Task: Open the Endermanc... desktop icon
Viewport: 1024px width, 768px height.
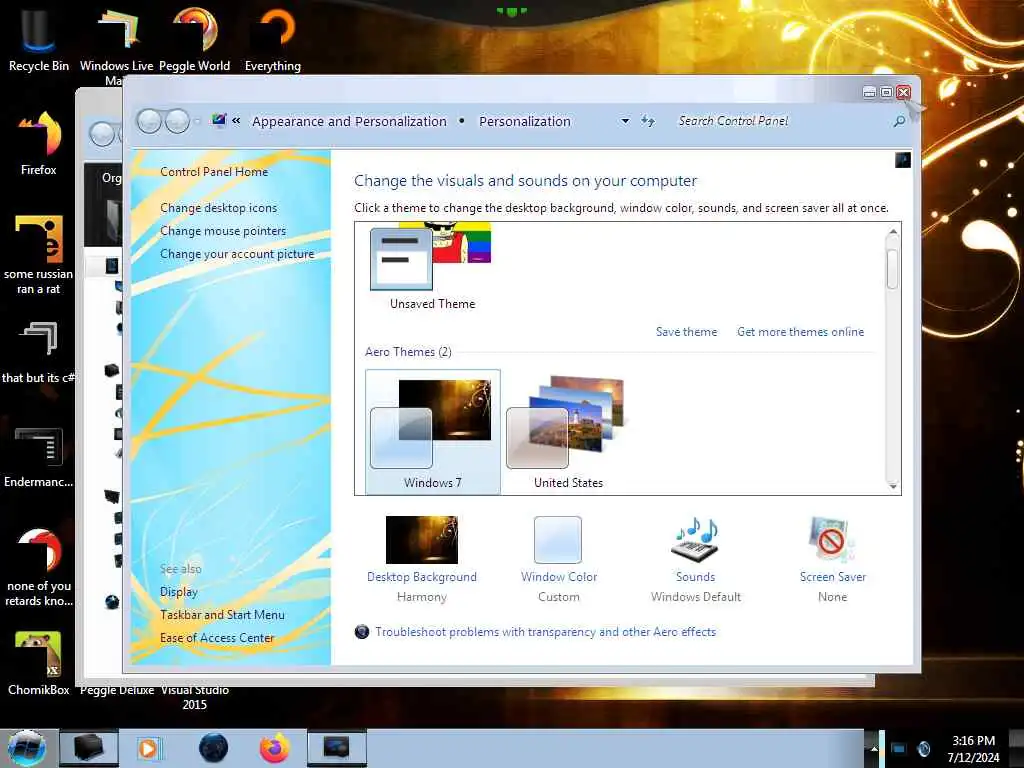Action: tap(39, 457)
